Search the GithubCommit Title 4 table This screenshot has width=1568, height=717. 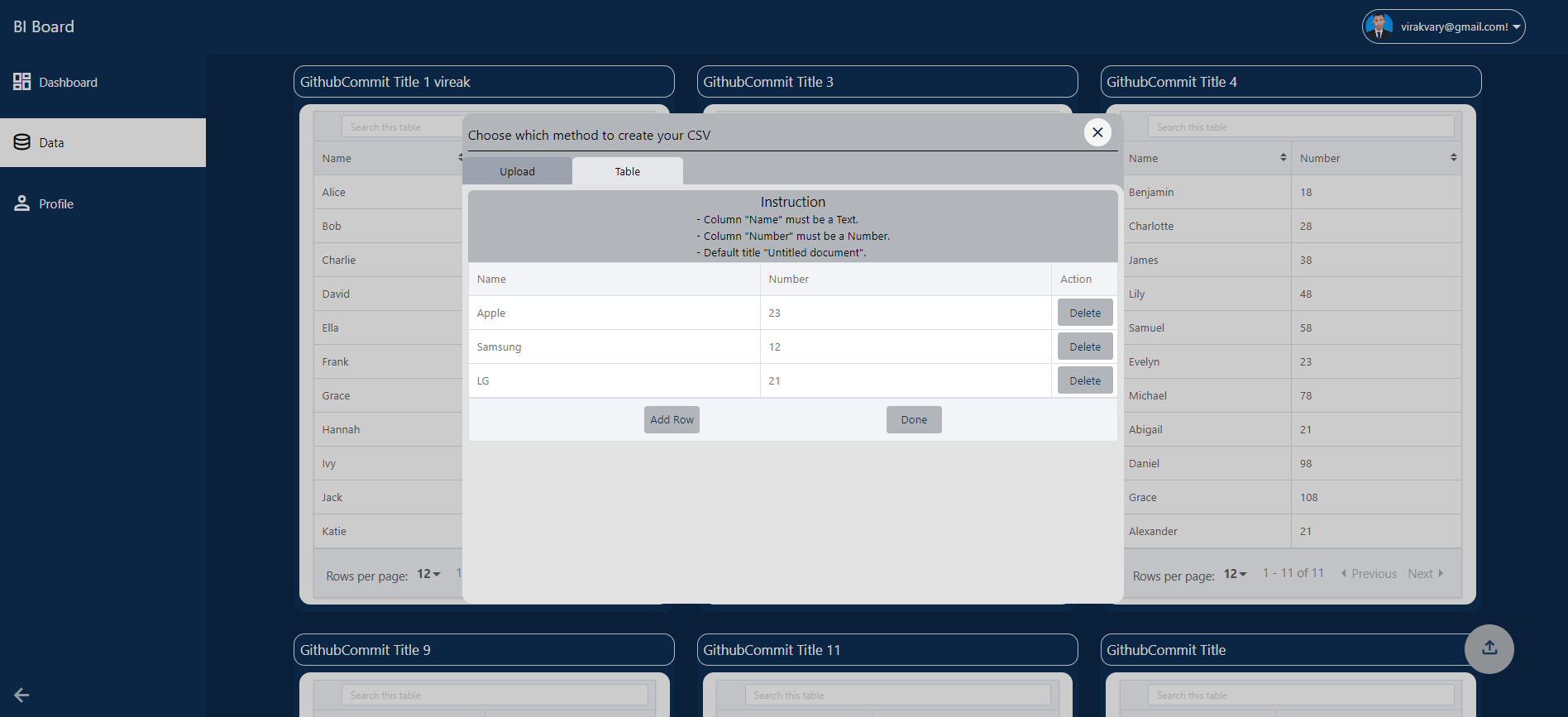pyautogui.click(x=1301, y=127)
